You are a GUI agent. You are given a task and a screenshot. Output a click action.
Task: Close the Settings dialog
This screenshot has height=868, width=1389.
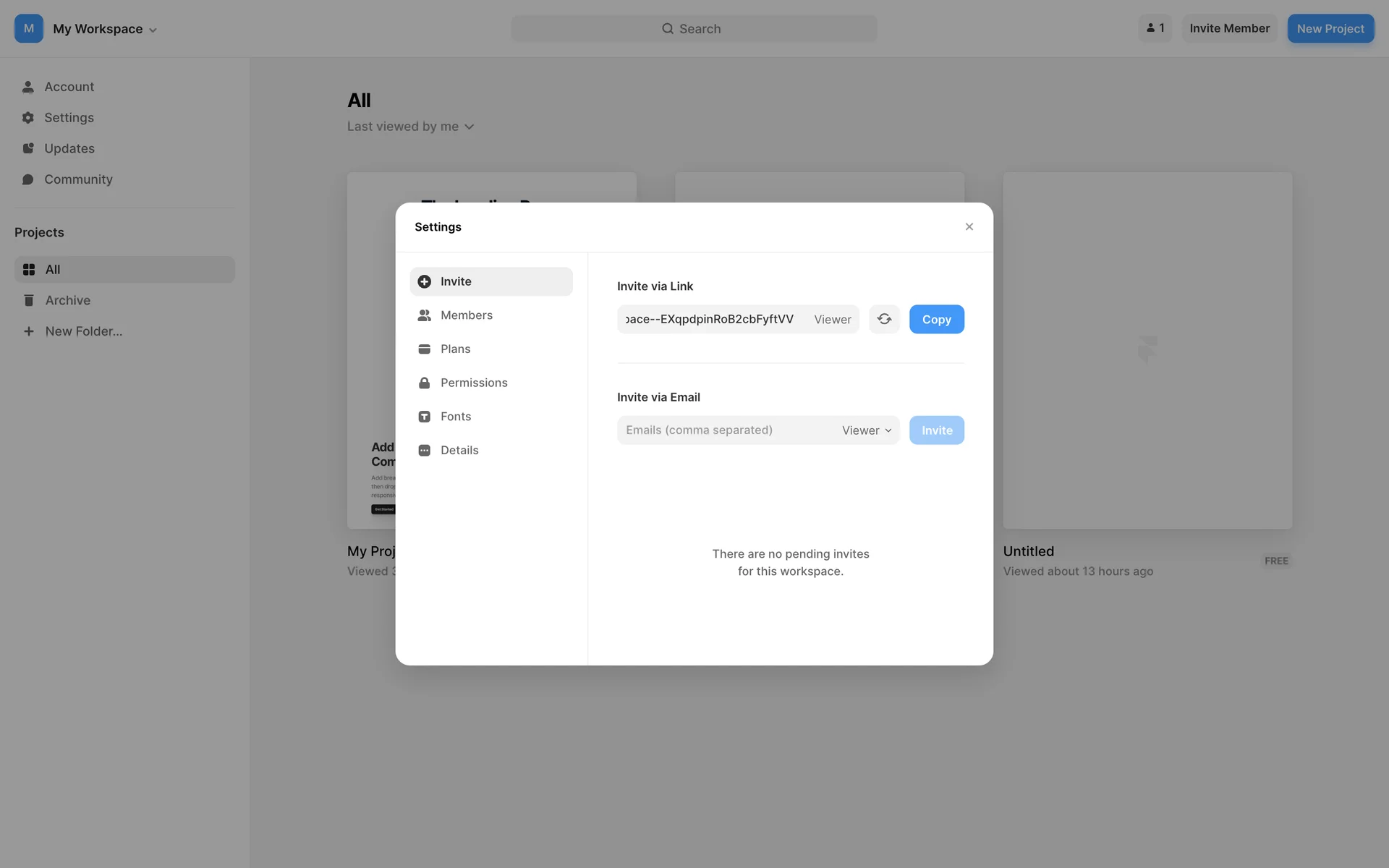click(x=969, y=227)
